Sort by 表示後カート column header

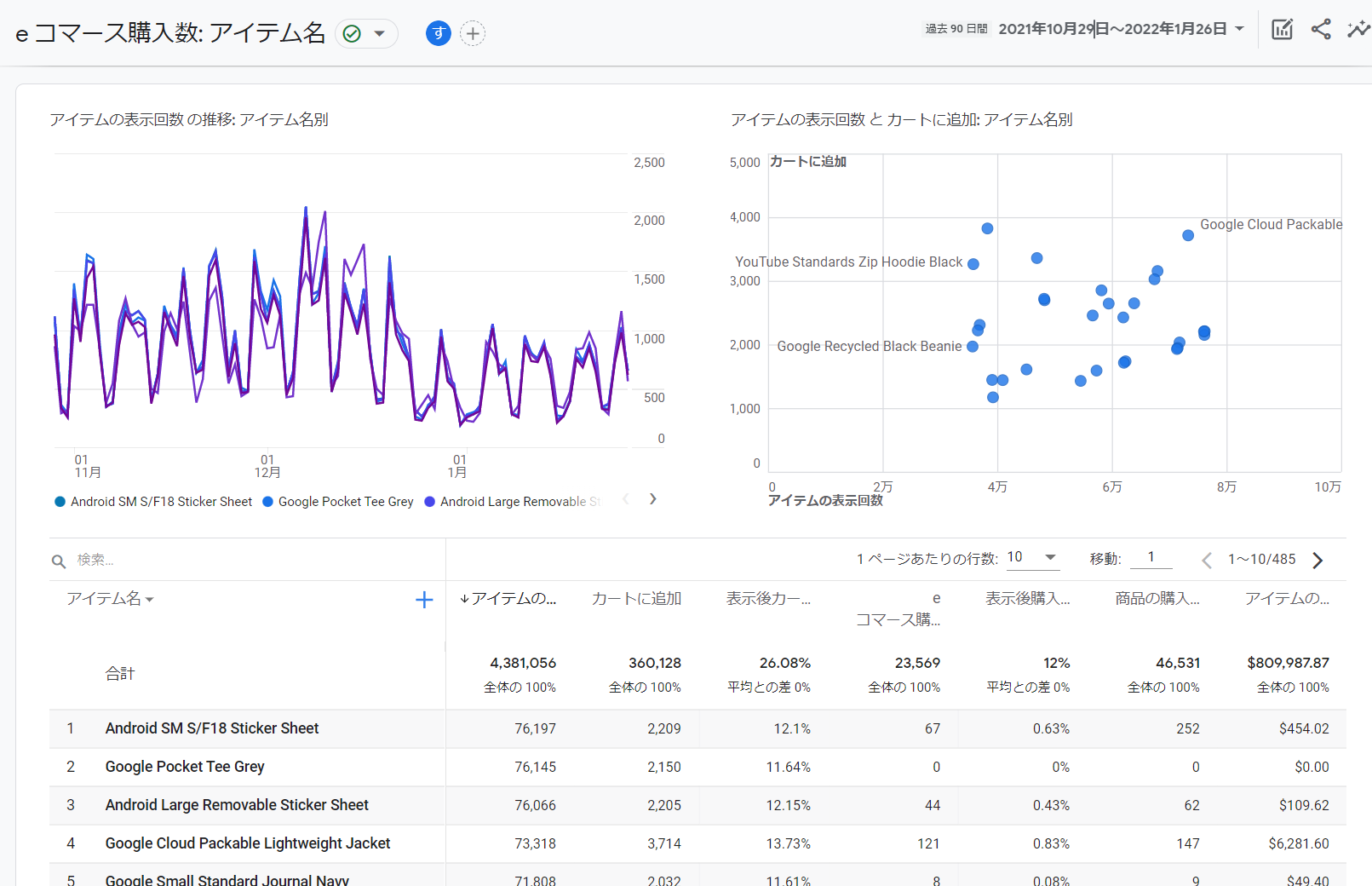pos(768,599)
